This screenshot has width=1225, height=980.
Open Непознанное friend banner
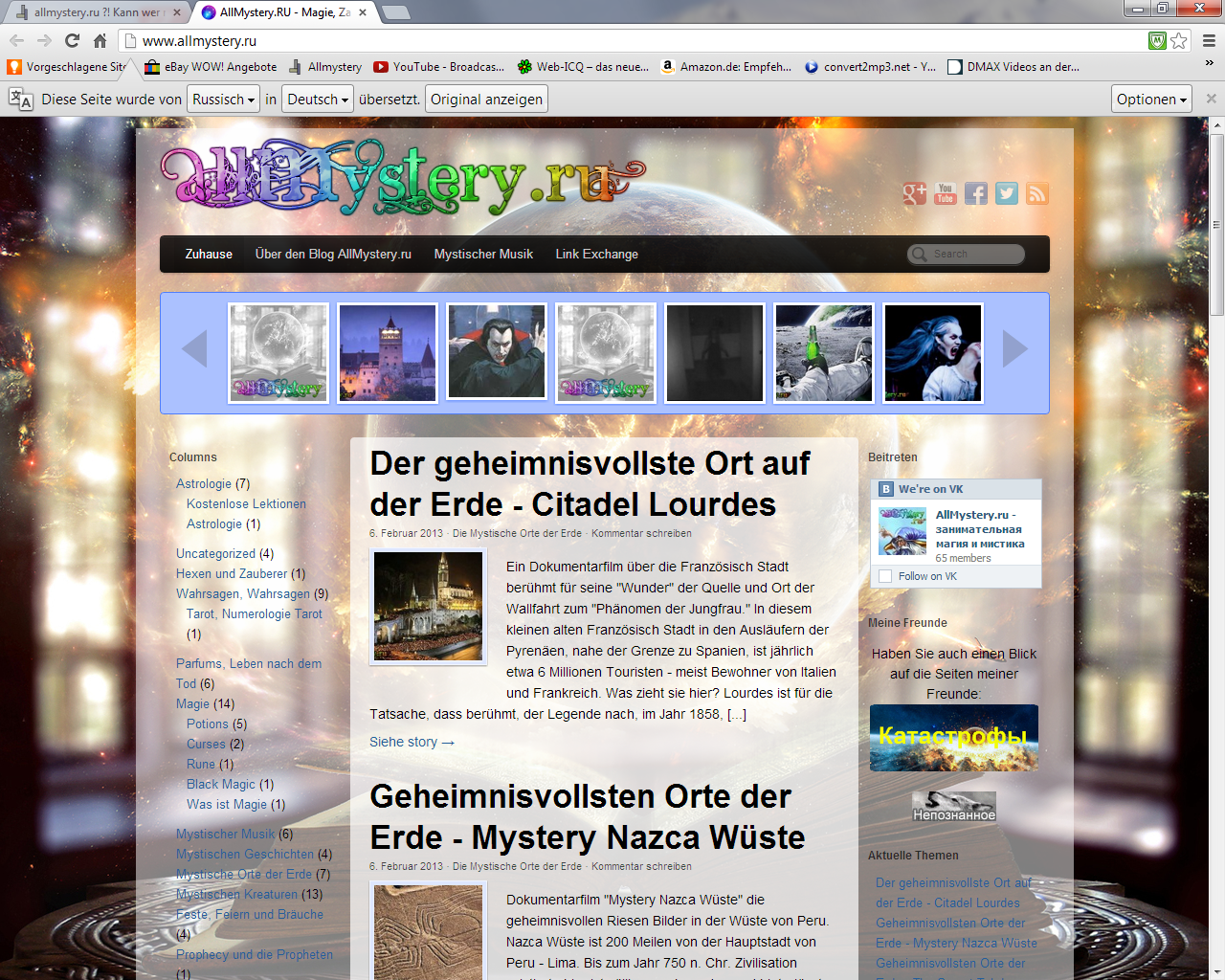[x=954, y=807]
